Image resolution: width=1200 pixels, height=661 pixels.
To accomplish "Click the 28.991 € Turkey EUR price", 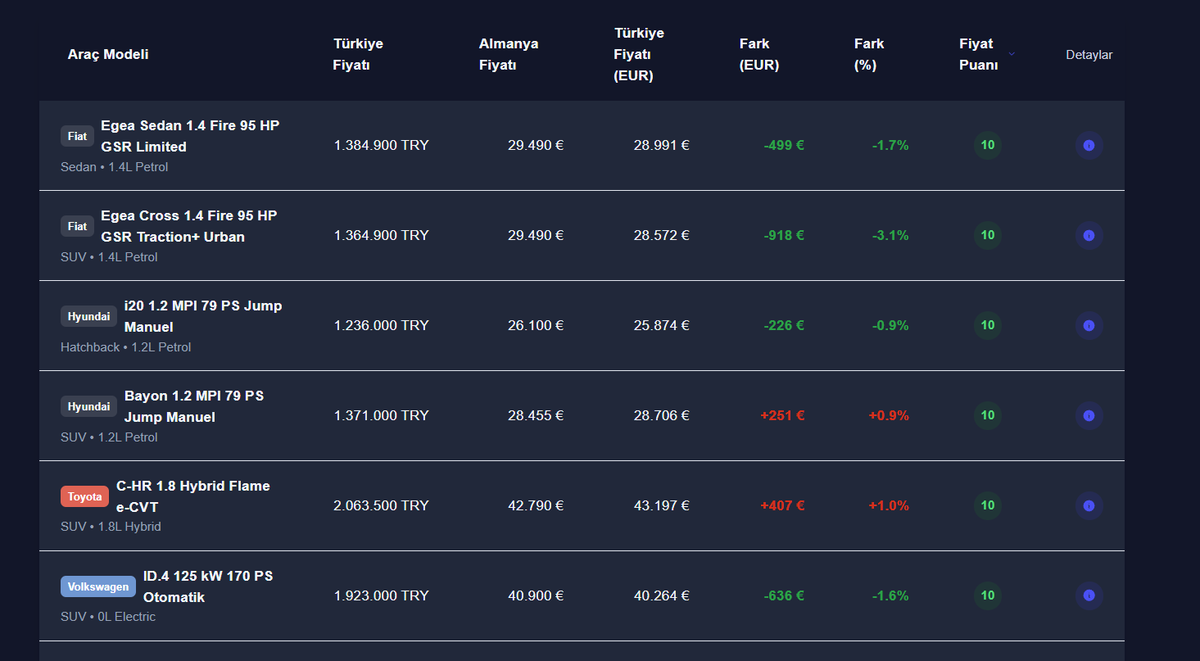I will click(x=661, y=145).
